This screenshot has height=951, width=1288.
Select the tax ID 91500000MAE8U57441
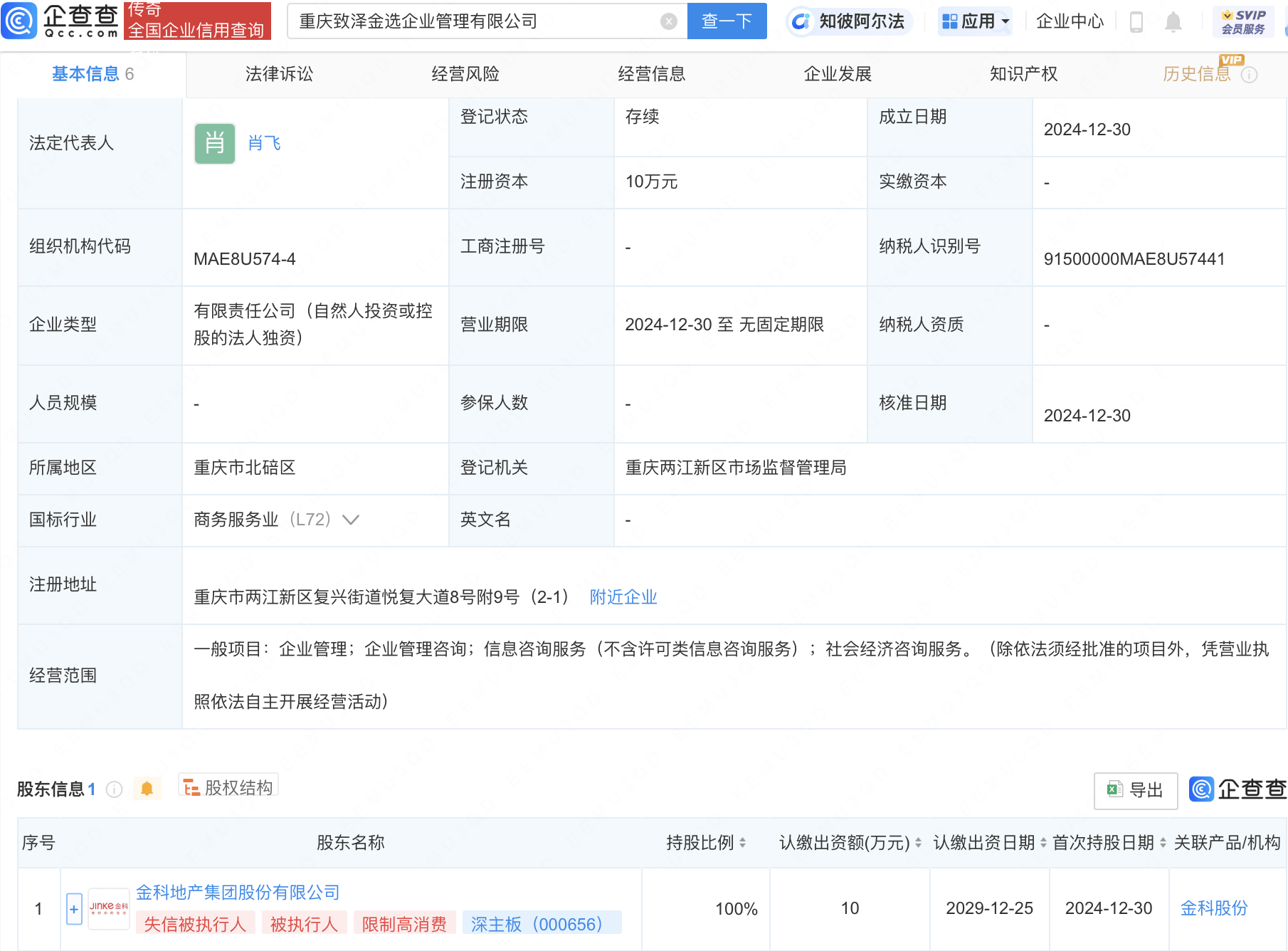click(1134, 259)
